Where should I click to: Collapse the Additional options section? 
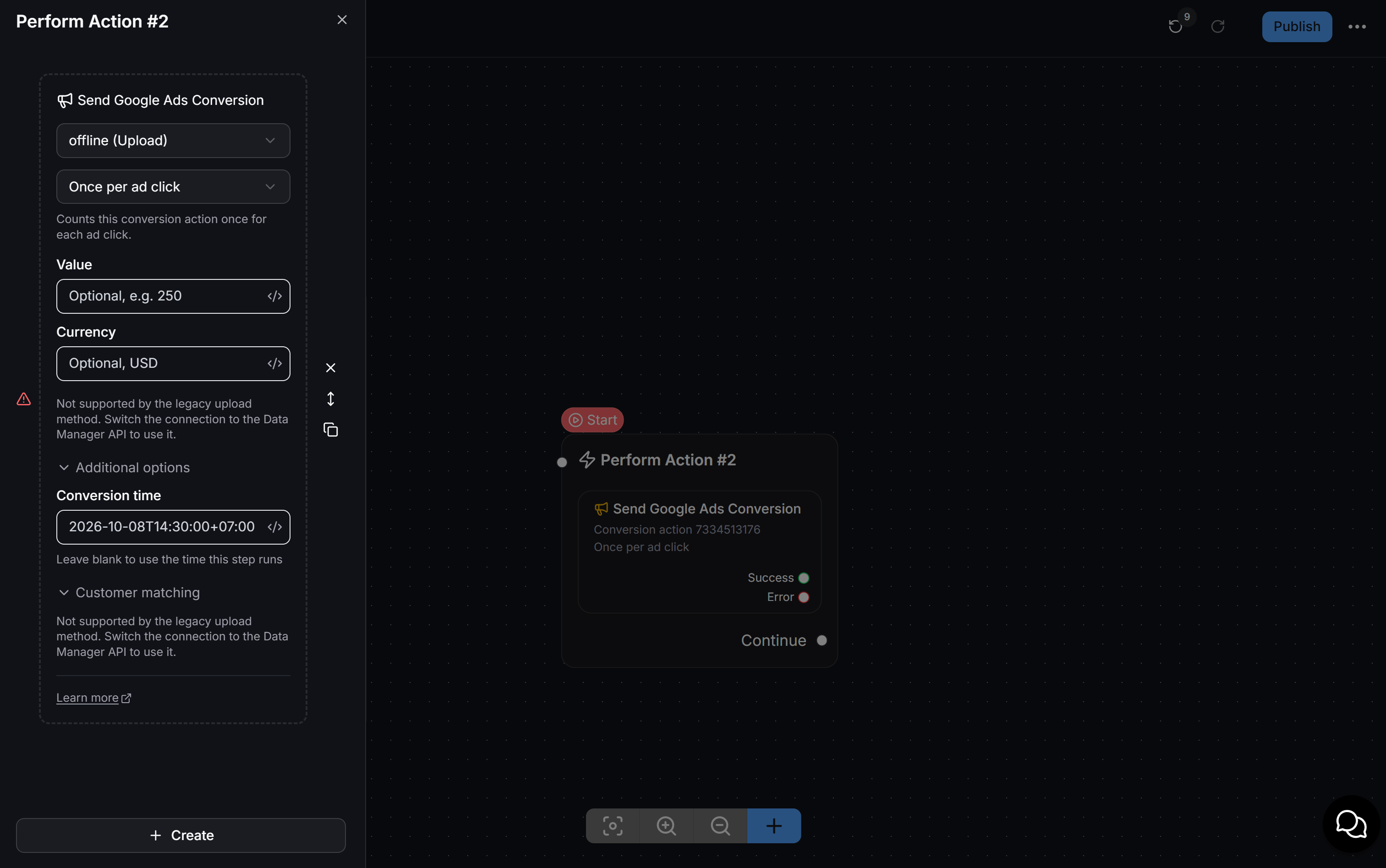(124, 467)
